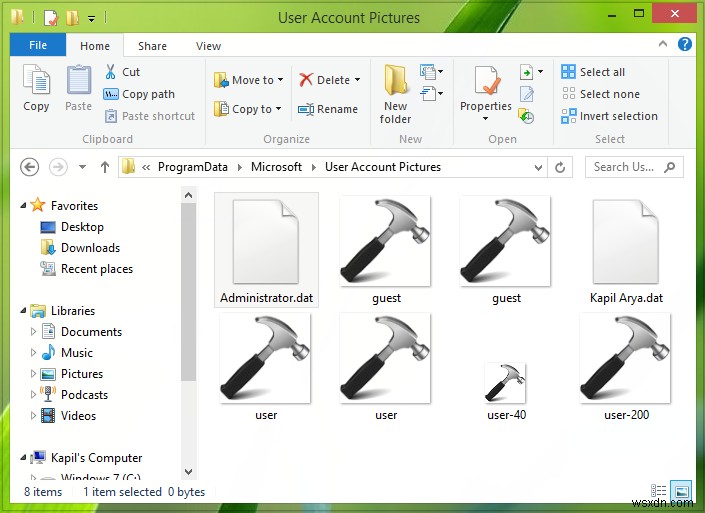Screen dimensions: 705x513
Task: Click Paste shortcut in the ribbon
Action: coord(150,116)
